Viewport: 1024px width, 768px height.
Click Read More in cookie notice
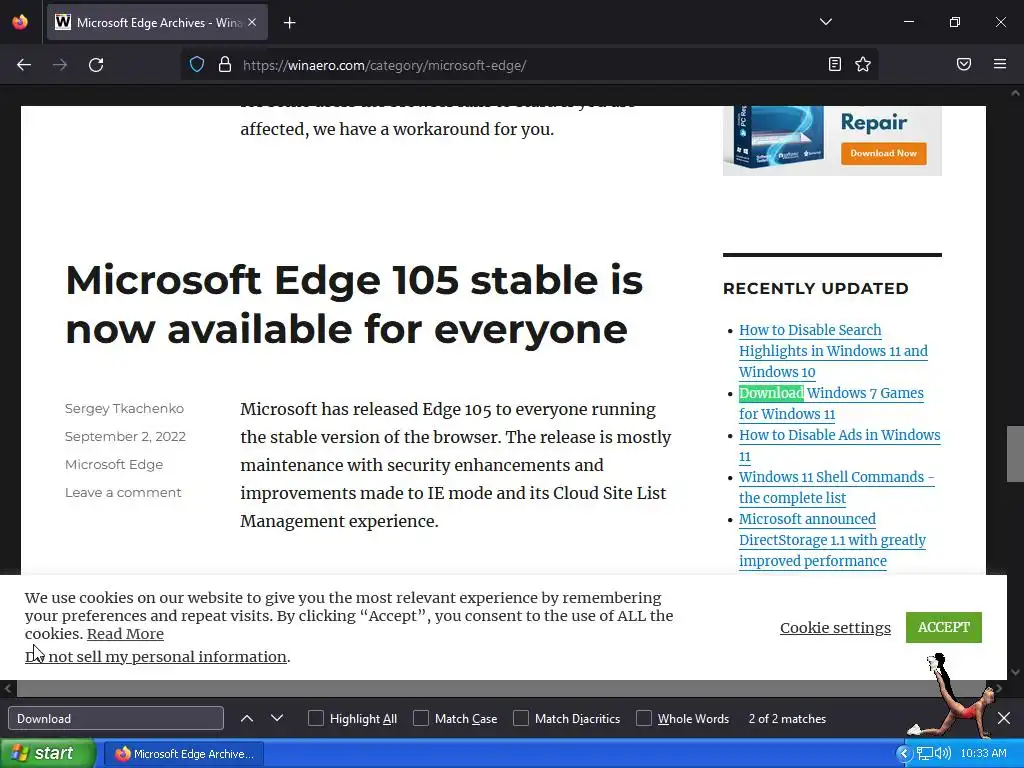coord(125,634)
